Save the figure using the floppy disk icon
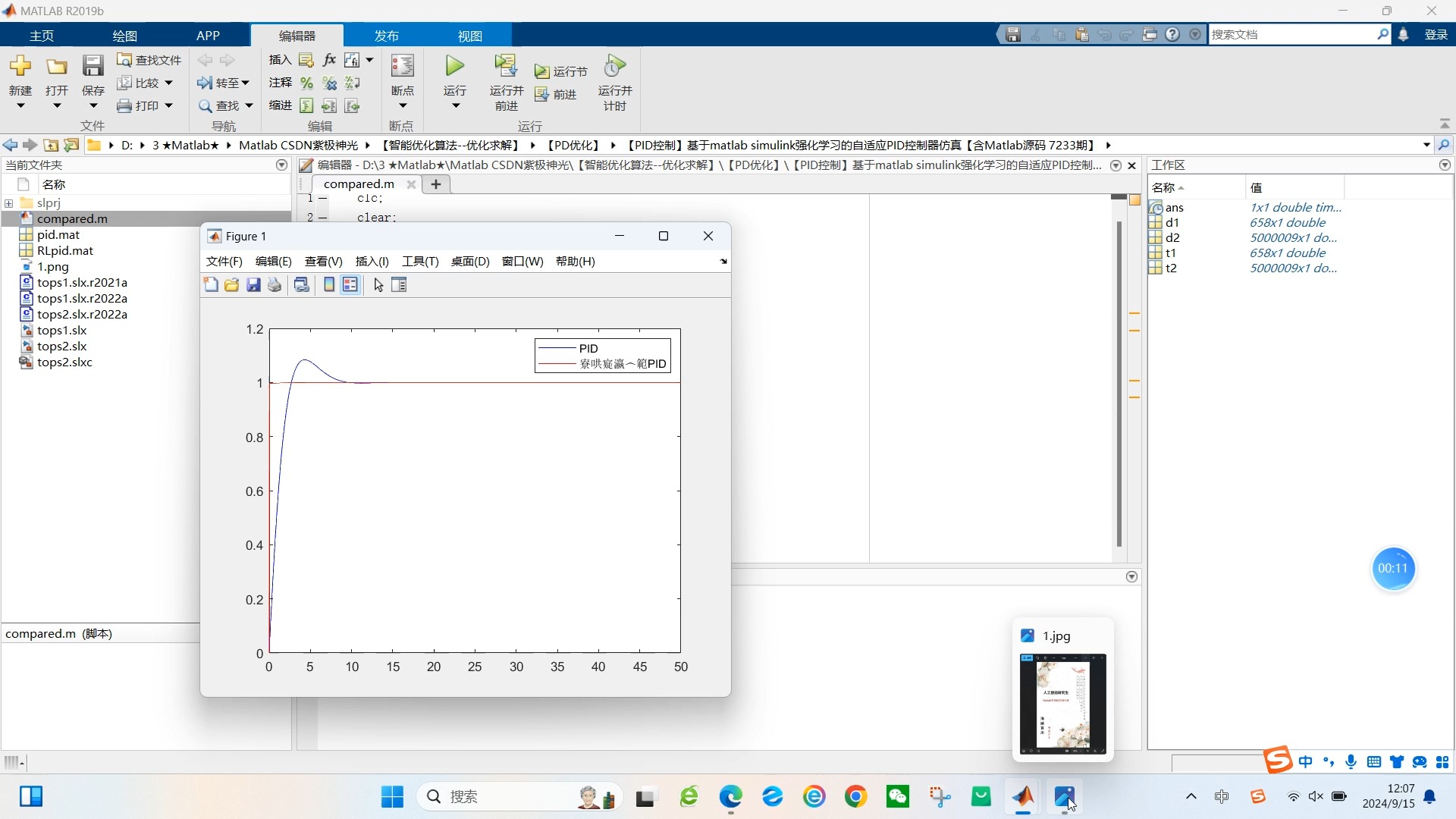This screenshot has width=1456, height=819. (x=253, y=285)
